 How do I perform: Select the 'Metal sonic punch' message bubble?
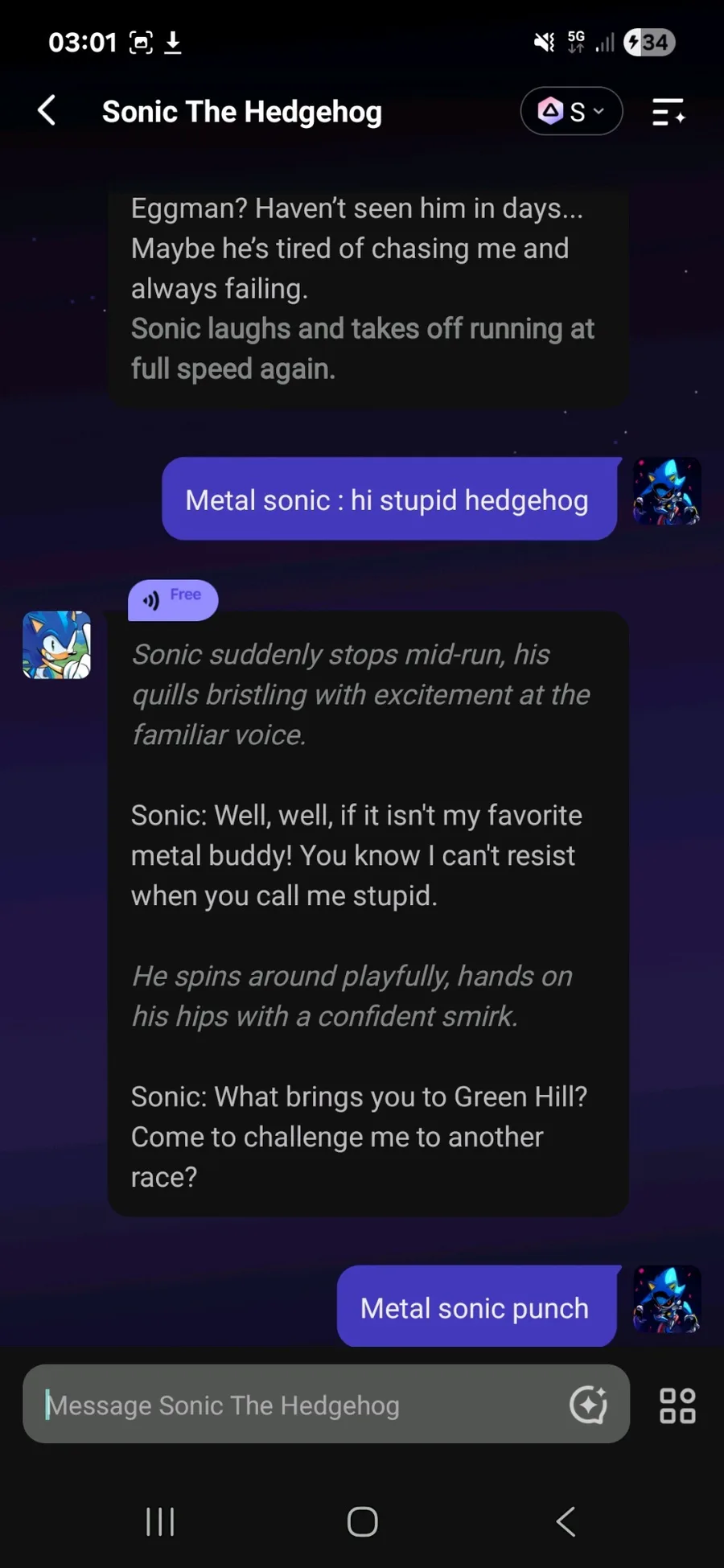(x=477, y=1306)
